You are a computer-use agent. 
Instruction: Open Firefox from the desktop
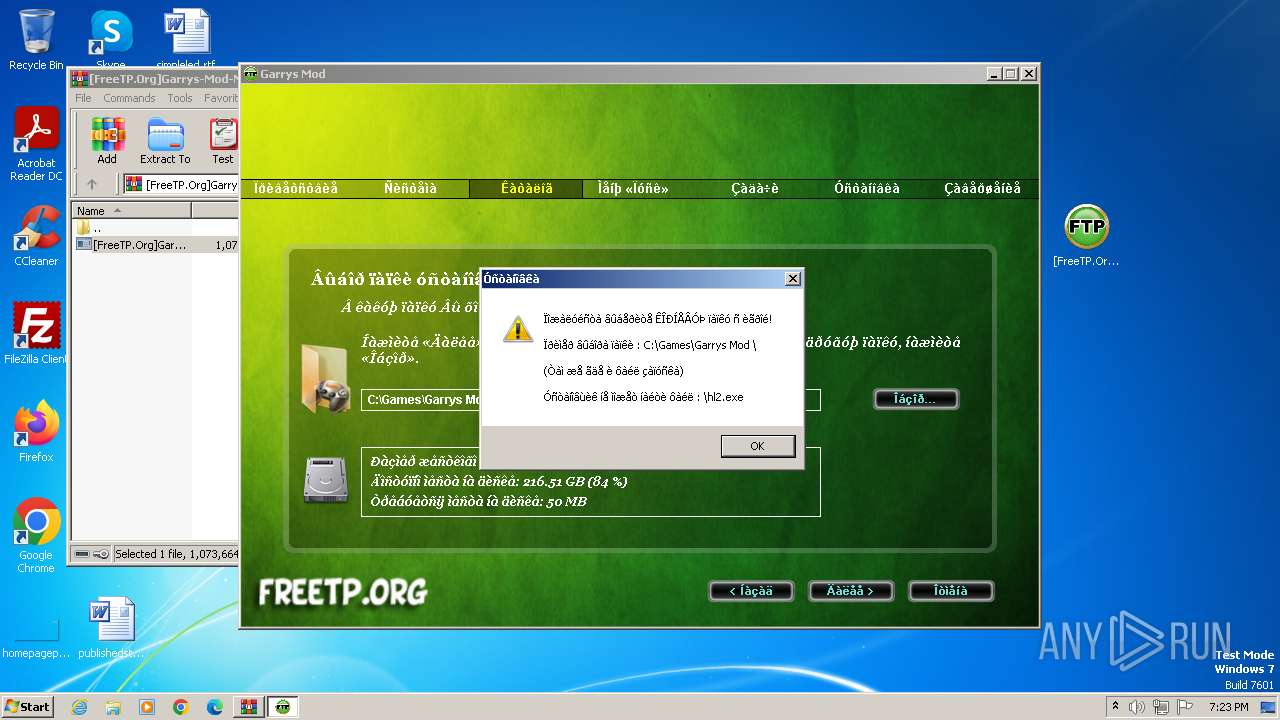click(x=36, y=431)
